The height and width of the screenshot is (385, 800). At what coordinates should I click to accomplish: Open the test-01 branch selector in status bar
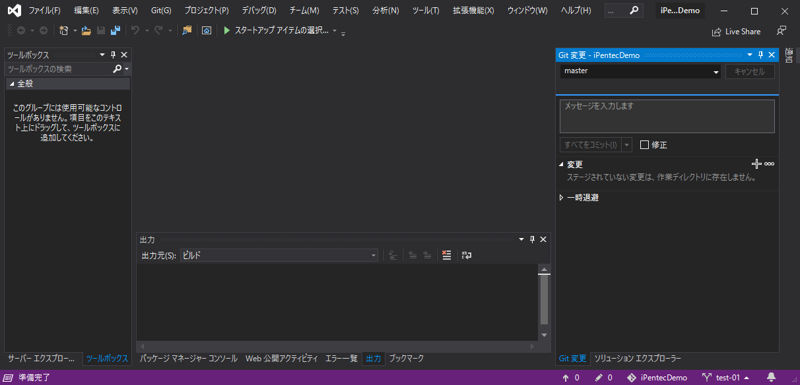(x=726, y=378)
